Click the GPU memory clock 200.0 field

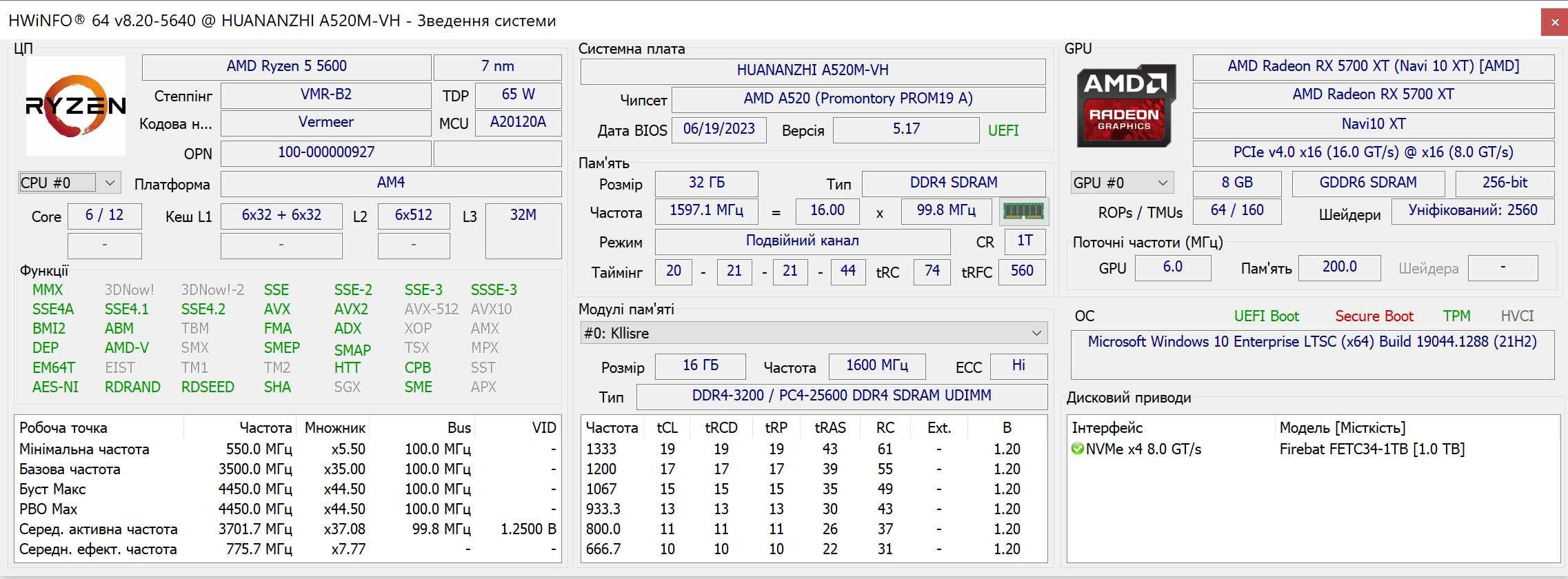pyautogui.click(x=1340, y=267)
